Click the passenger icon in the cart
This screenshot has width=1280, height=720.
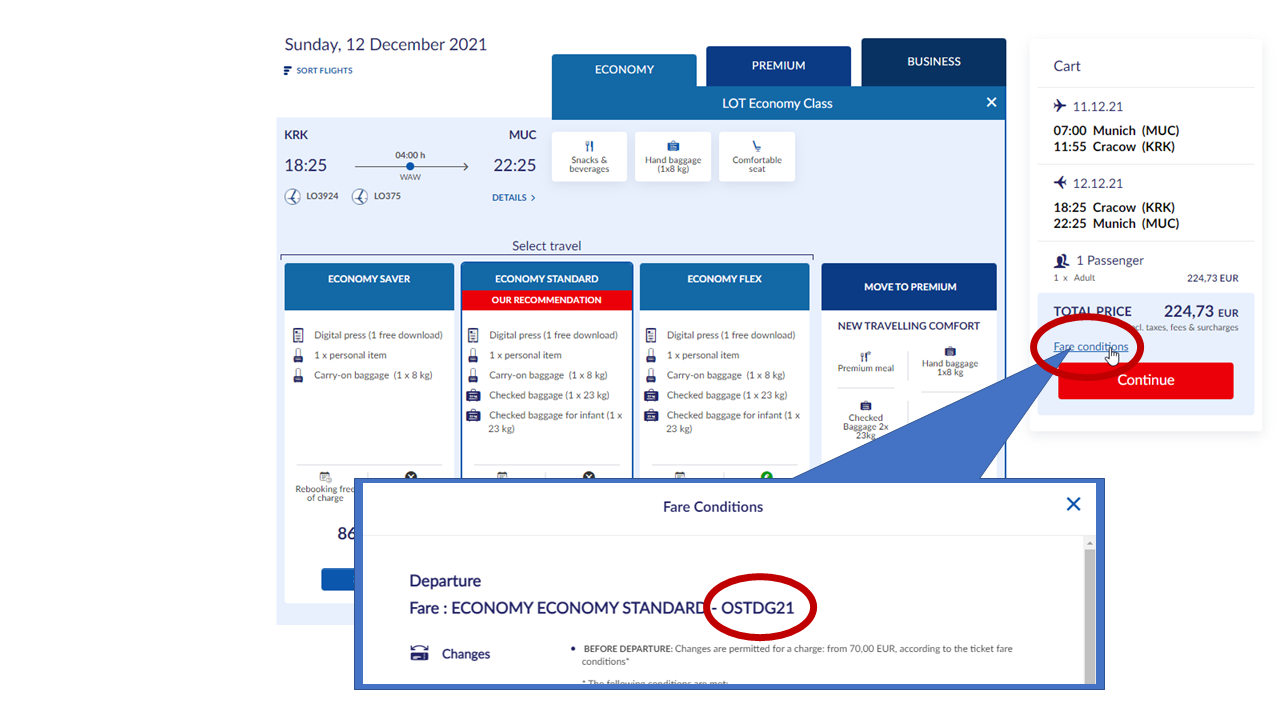1063,261
